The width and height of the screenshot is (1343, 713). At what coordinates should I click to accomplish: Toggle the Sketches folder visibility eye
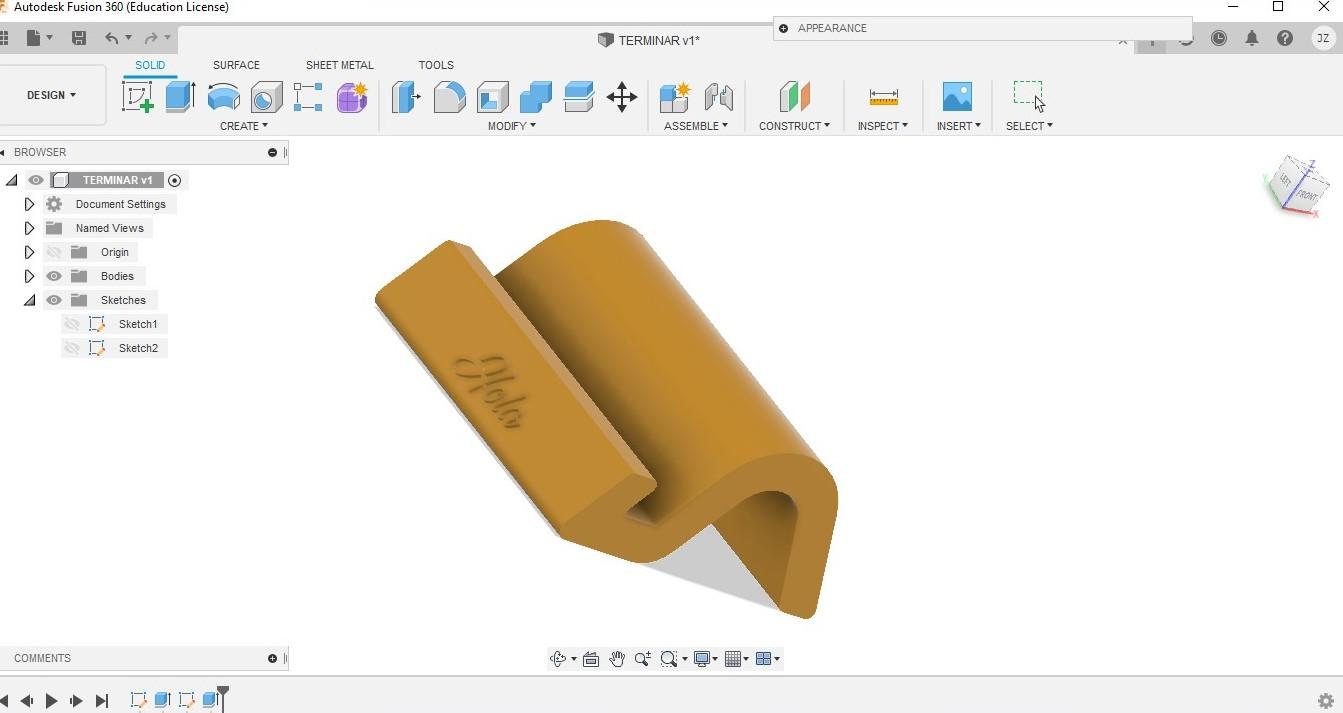click(x=54, y=300)
